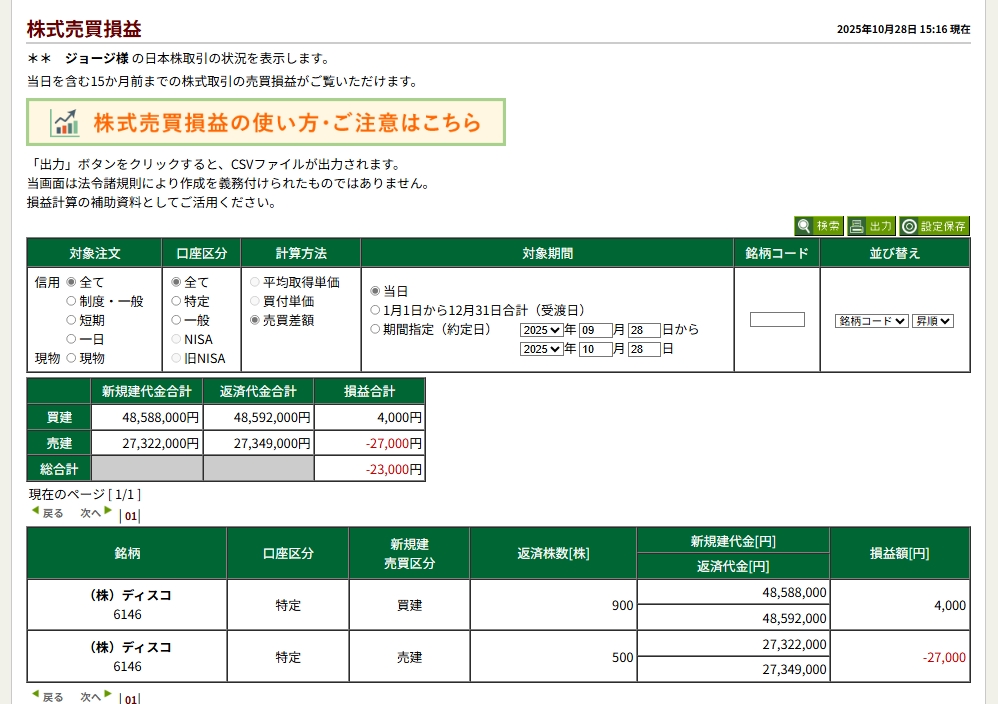Click the 銘柄コード stock code input field
Viewport: 998px width, 704px height.
pos(777,320)
